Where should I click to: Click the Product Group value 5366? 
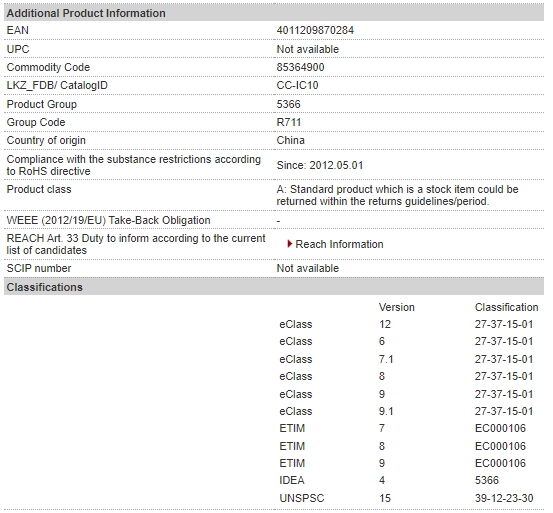(x=288, y=104)
